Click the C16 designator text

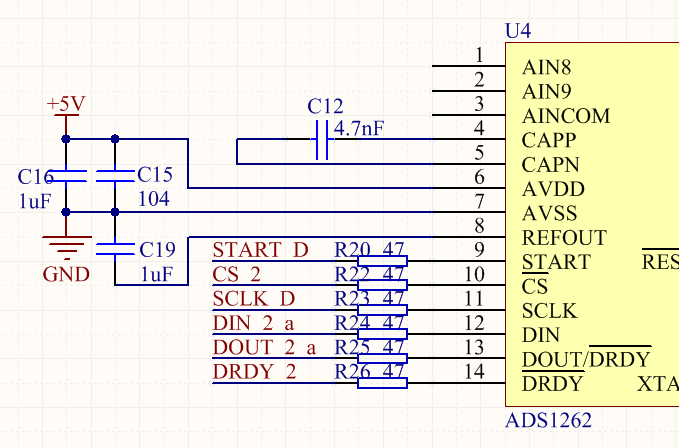click(35, 177)
